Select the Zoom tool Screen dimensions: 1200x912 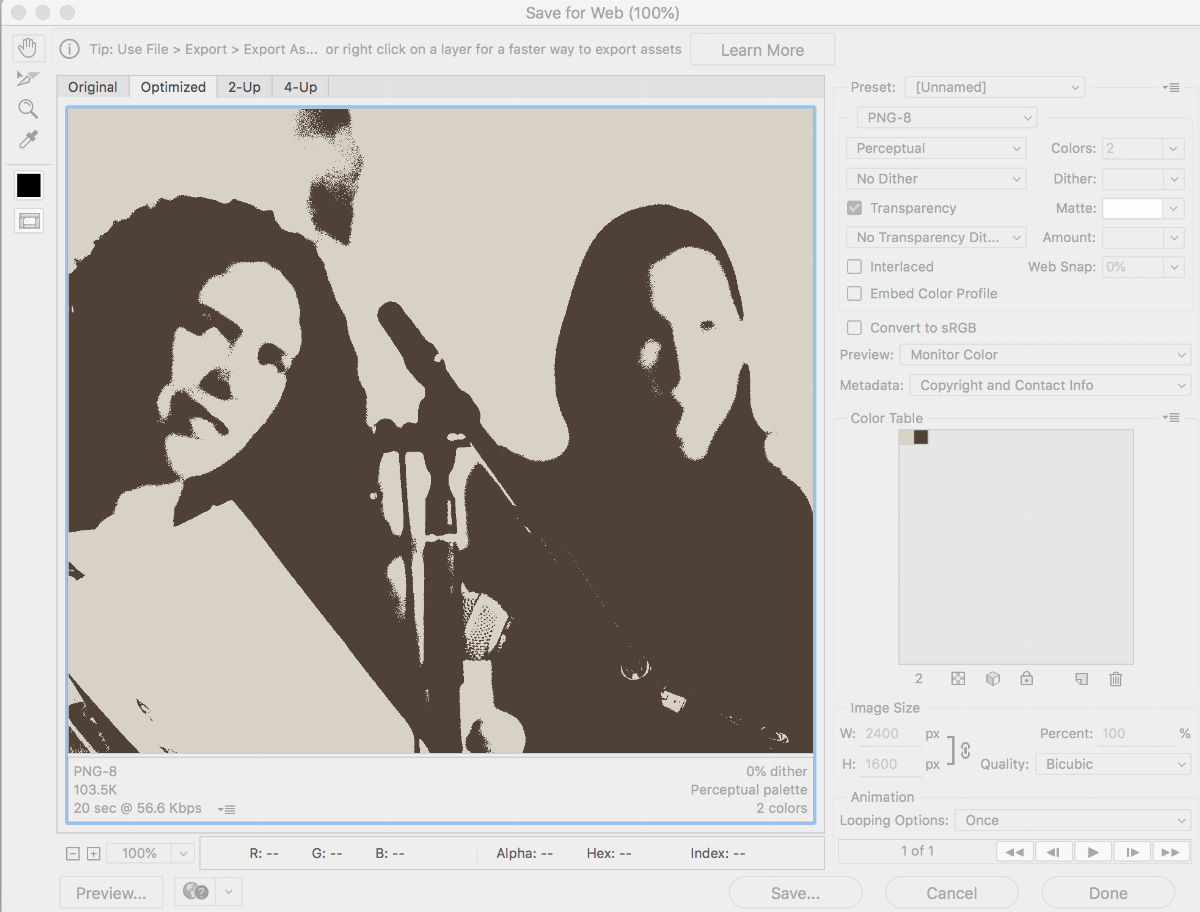(x=28, y=109)
